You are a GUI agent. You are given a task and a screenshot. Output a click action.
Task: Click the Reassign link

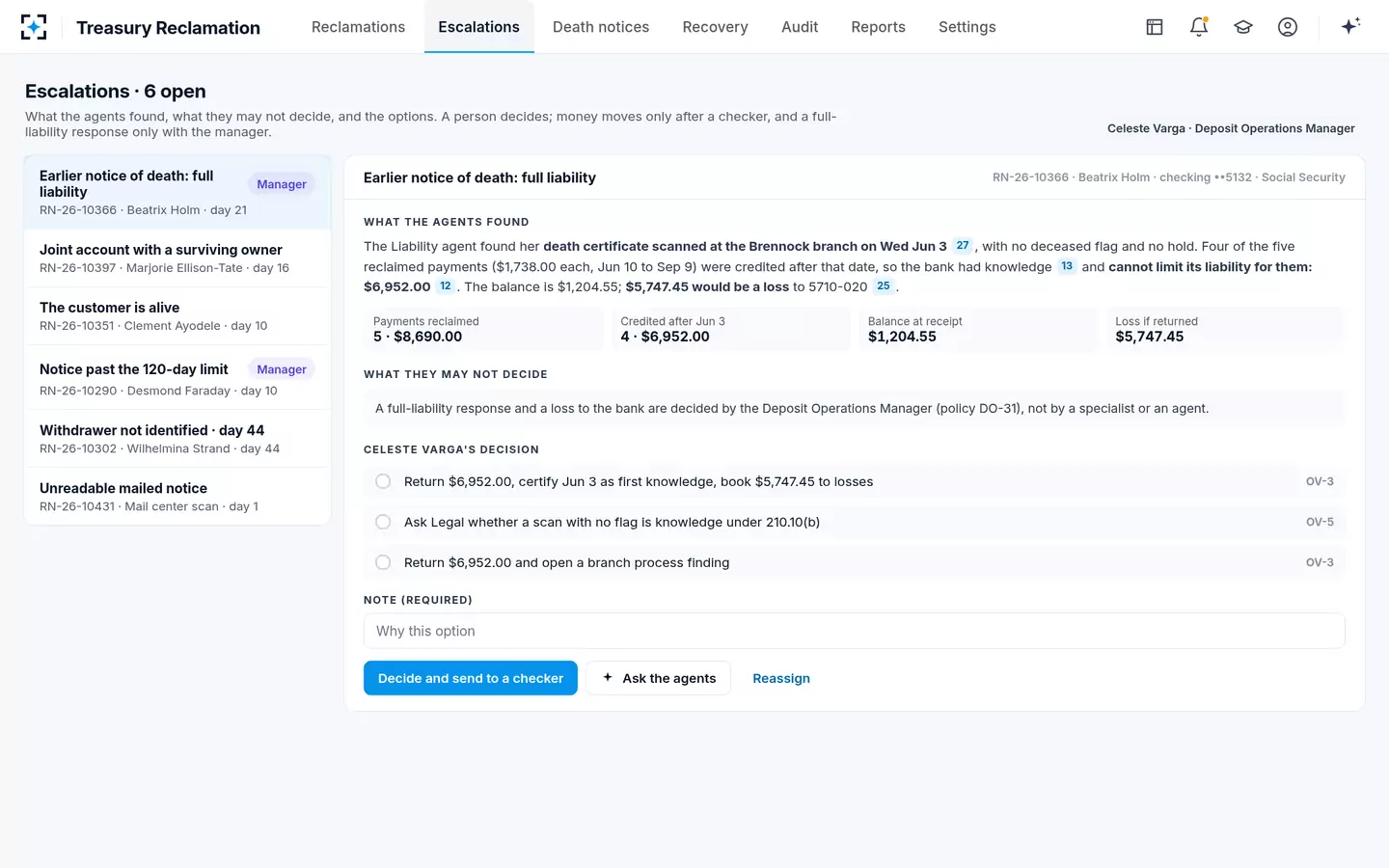click(x=781, y=678)
